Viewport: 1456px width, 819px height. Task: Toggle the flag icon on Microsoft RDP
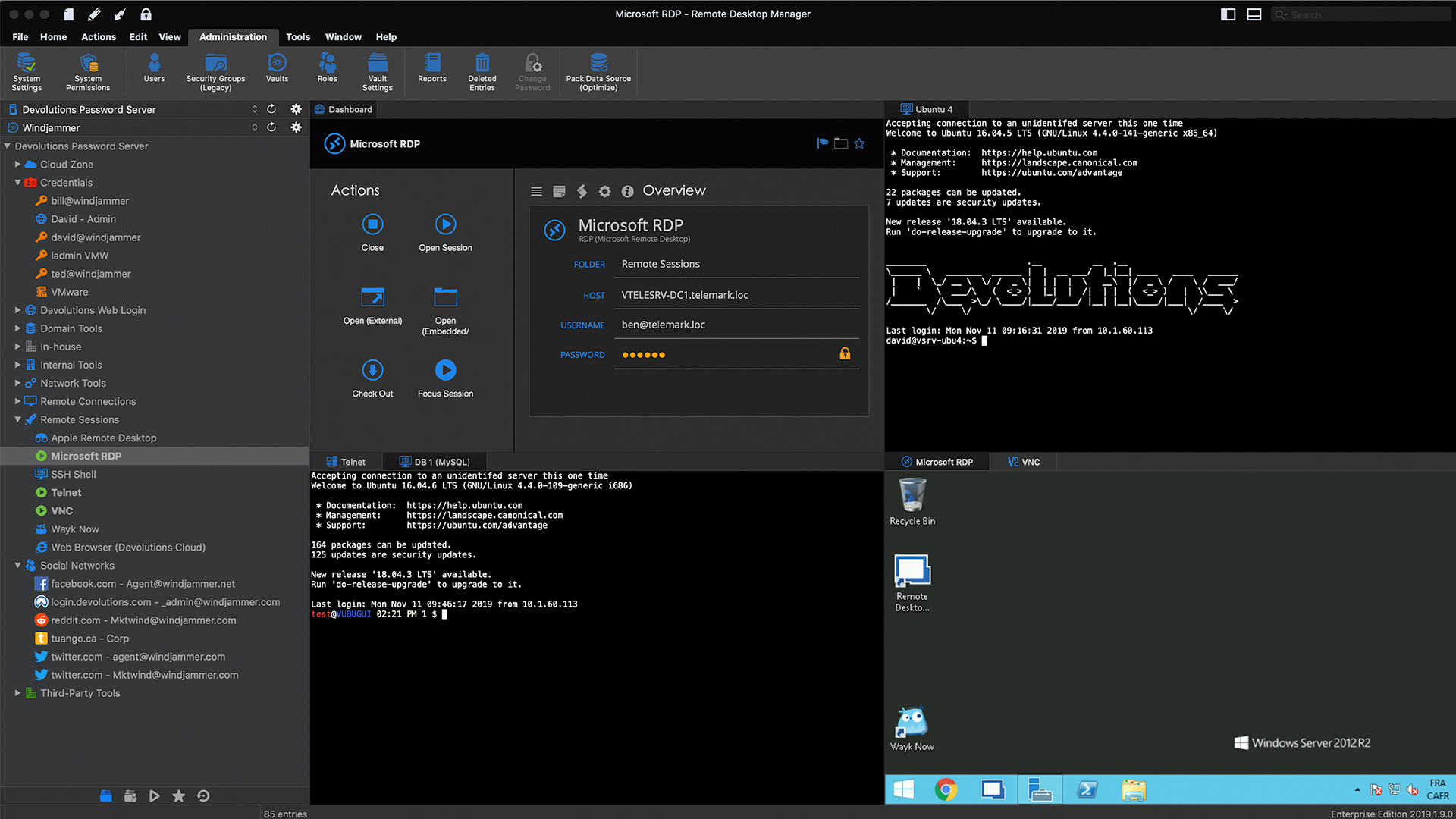pyautogui.click(x=822, y=143)
